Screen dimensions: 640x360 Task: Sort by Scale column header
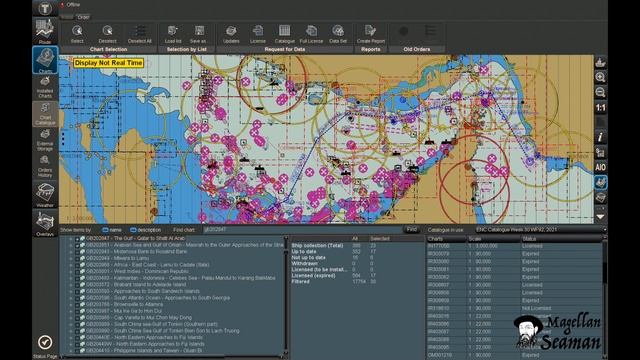click(x=493, y=239)
